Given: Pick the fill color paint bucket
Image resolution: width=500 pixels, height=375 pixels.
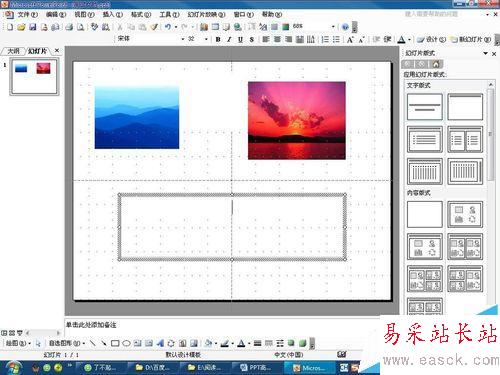Looking at the screenshot, I should pyautogui.click(x=209, y=343).
